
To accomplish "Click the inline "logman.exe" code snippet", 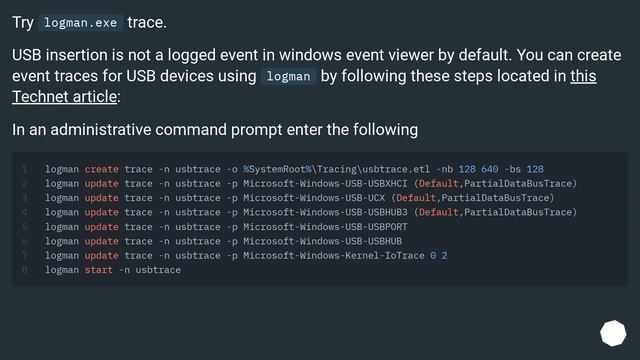I will (x=80, y=23).
